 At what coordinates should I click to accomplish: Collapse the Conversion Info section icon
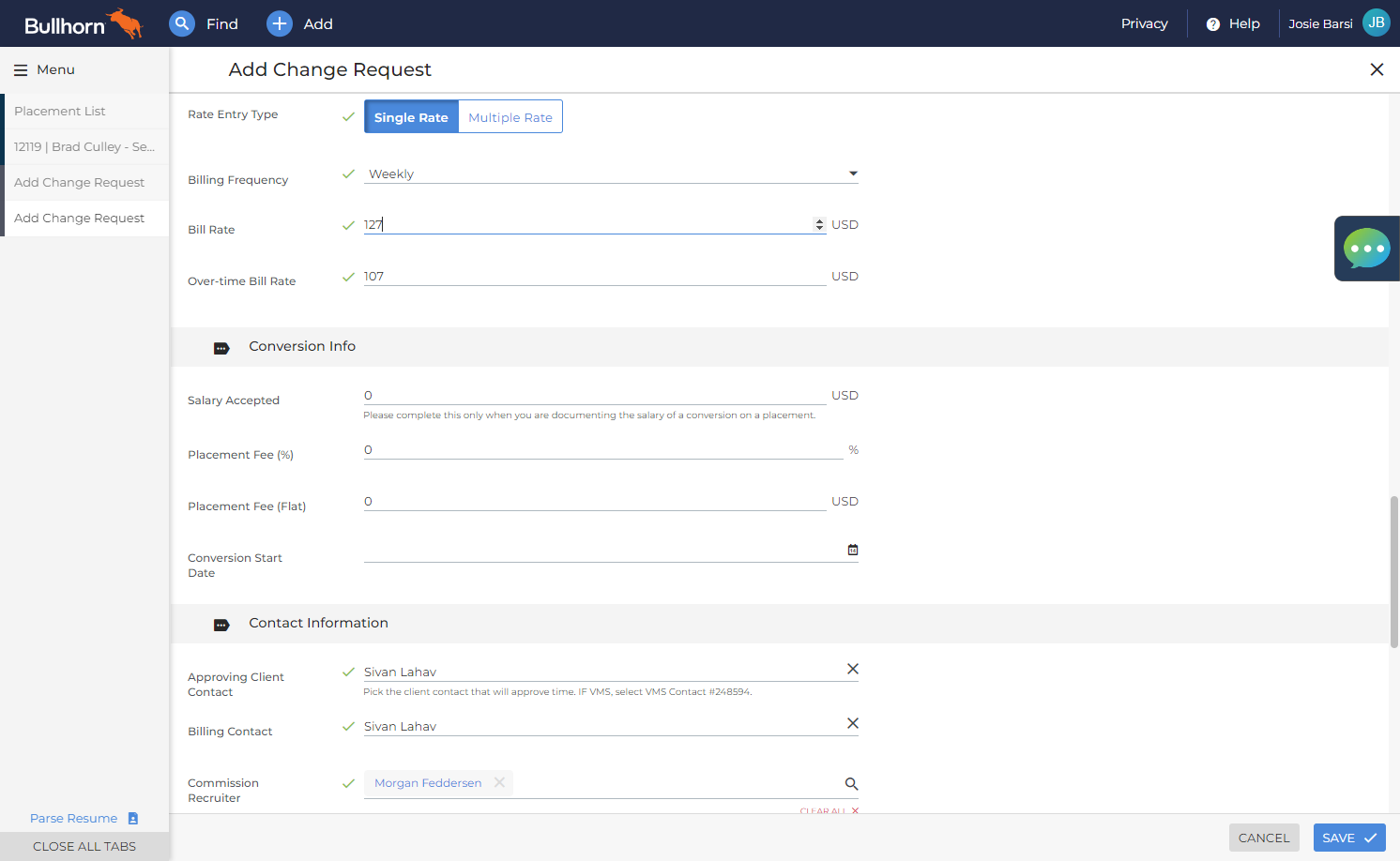[x=221, y=348]
